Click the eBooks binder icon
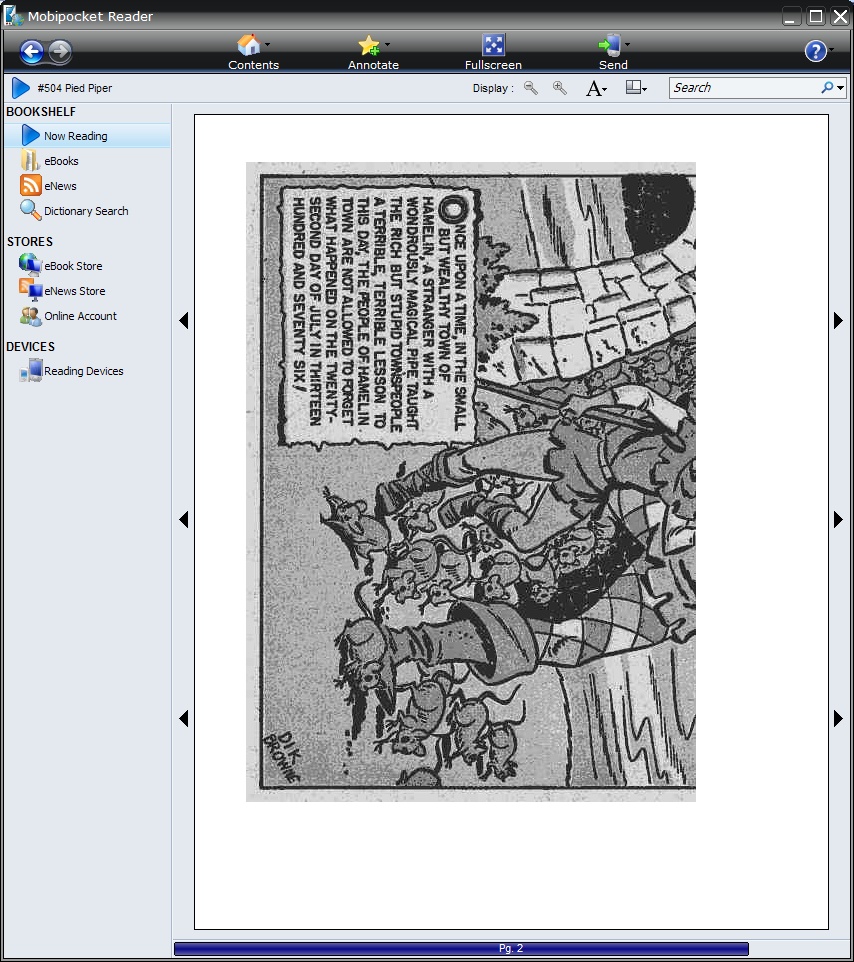This screenshot has width=854, height=962. pyautogui.click(x=30, y=161)
